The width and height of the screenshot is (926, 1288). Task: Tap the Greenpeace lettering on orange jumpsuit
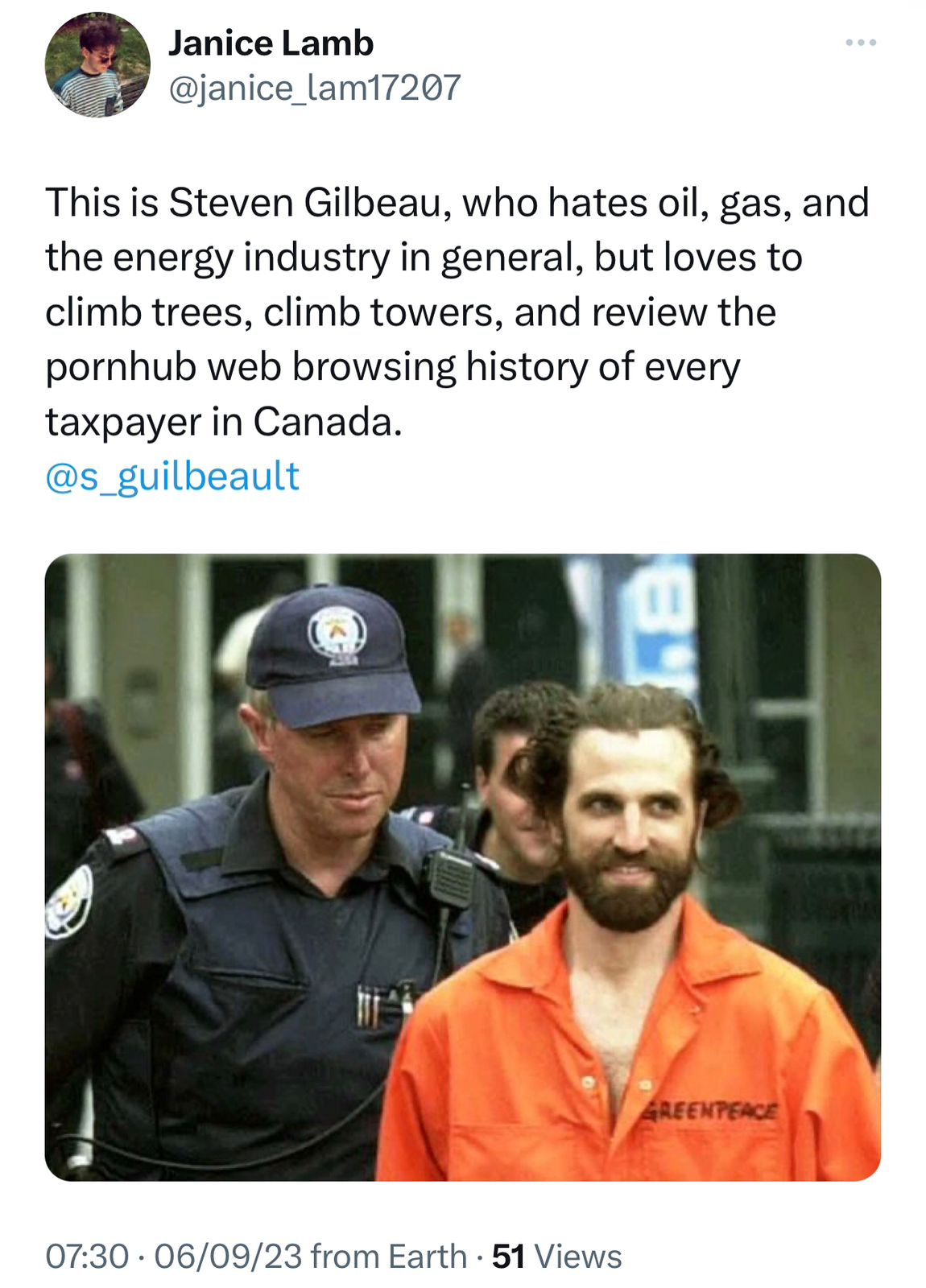(x=710, y=1111)
